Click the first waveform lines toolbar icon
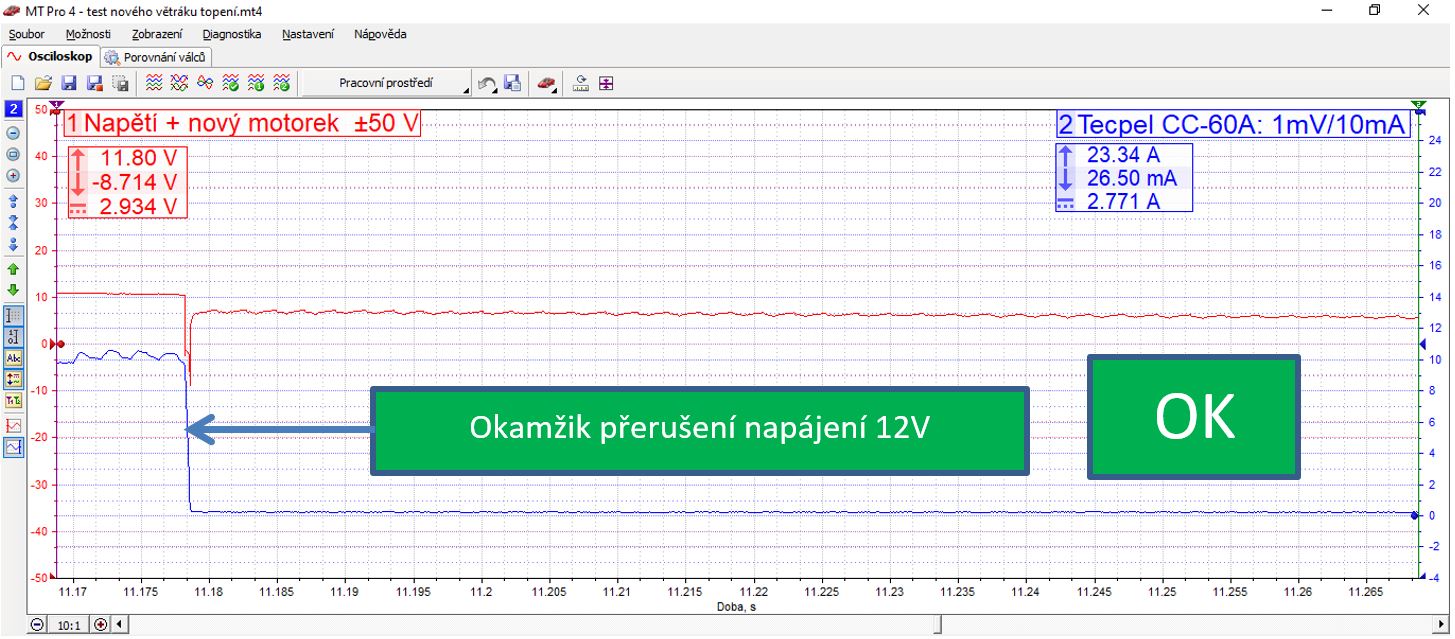 (155, 84)
